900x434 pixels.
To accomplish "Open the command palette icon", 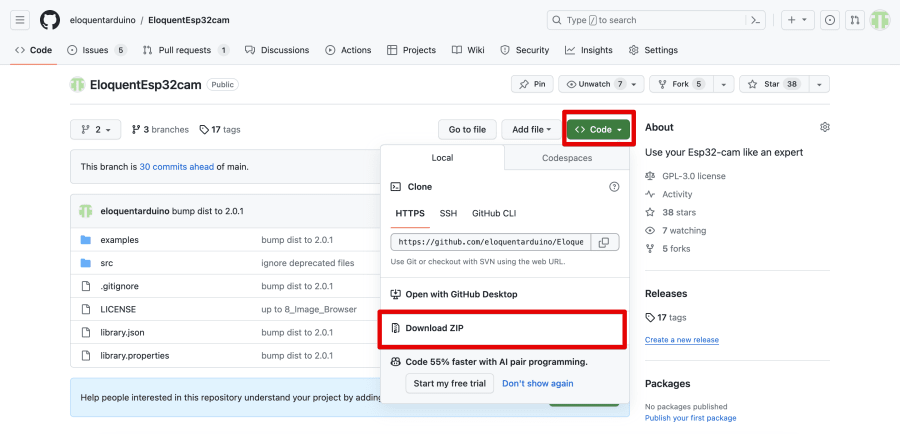I will (756, 20).
